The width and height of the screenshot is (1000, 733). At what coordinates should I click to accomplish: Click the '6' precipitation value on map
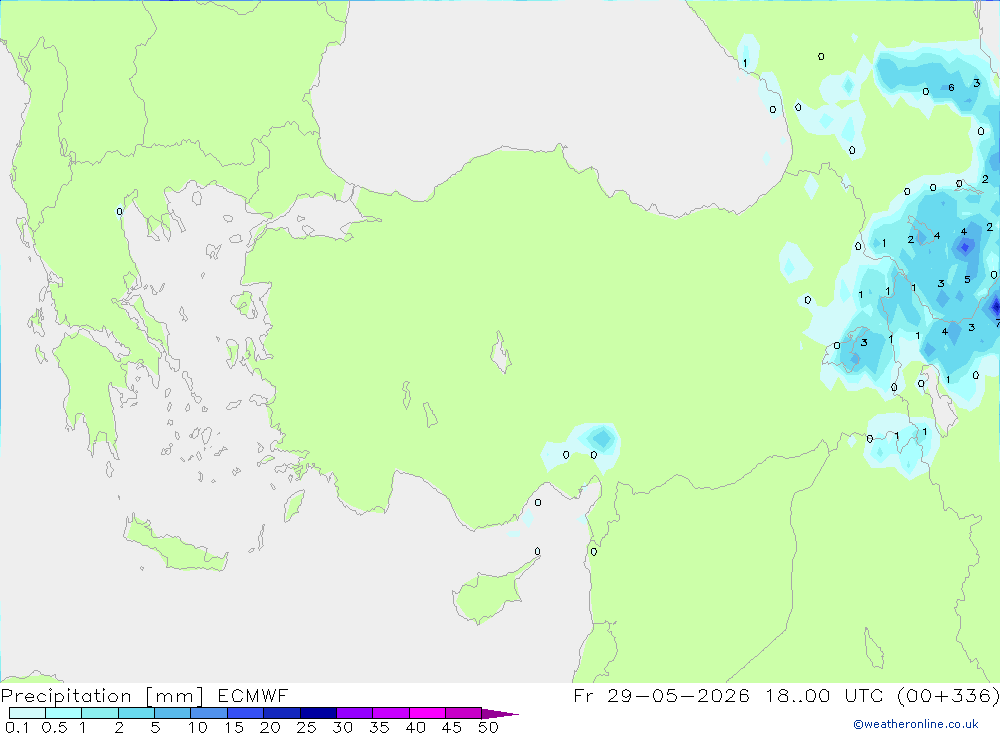(x=951, y=87)
